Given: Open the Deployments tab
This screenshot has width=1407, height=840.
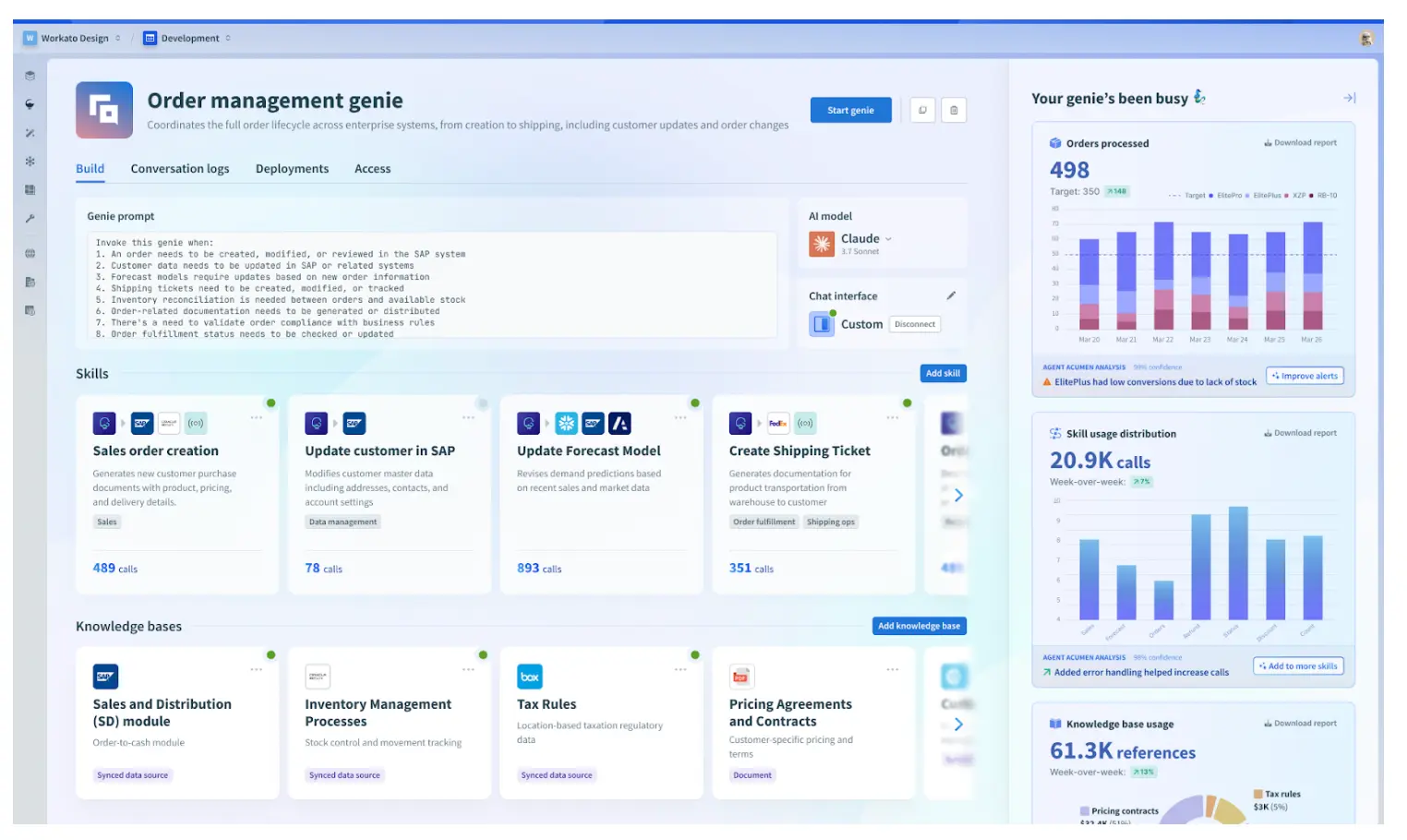Looking at the screenshot, I should pos(292,169).
